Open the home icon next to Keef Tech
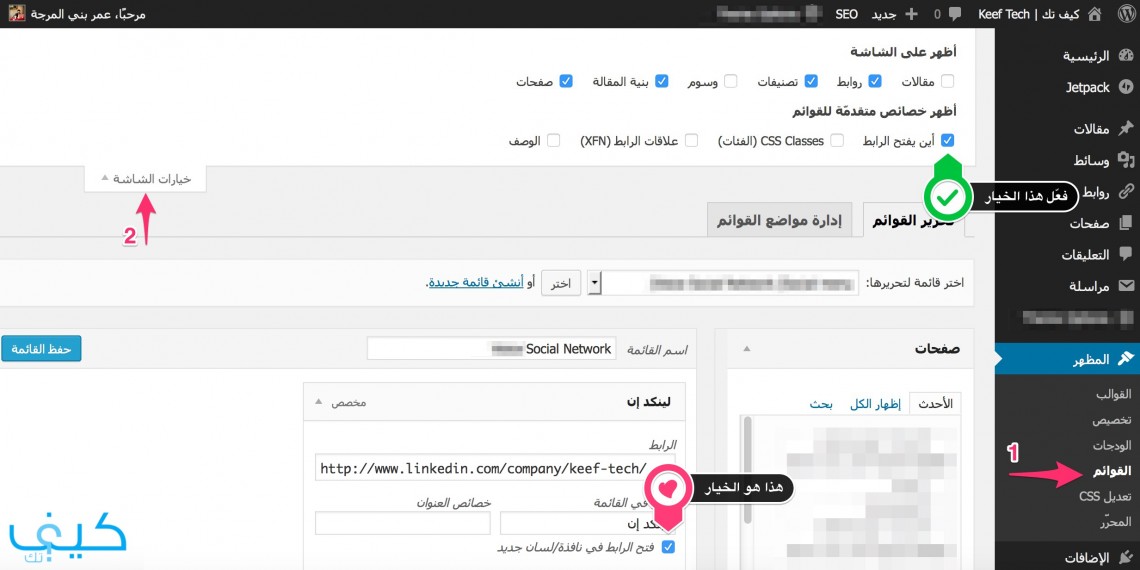This screenshot has height=570, width=1140. point(1093,14)
